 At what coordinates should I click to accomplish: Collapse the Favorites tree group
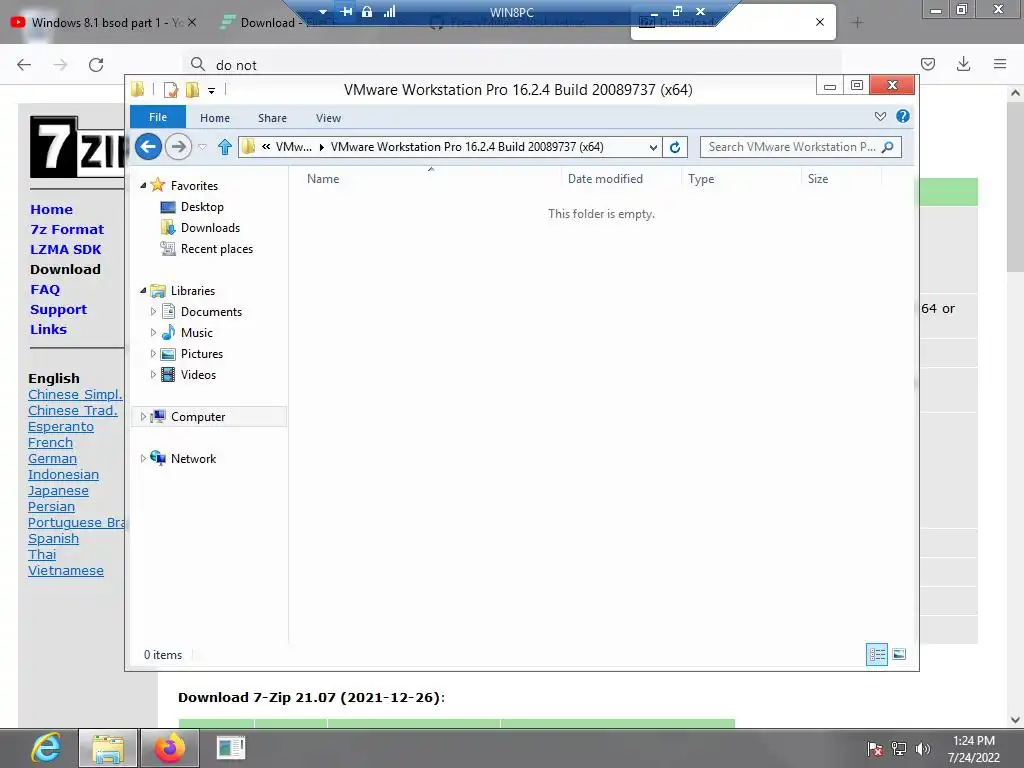(x=143, y=185)
